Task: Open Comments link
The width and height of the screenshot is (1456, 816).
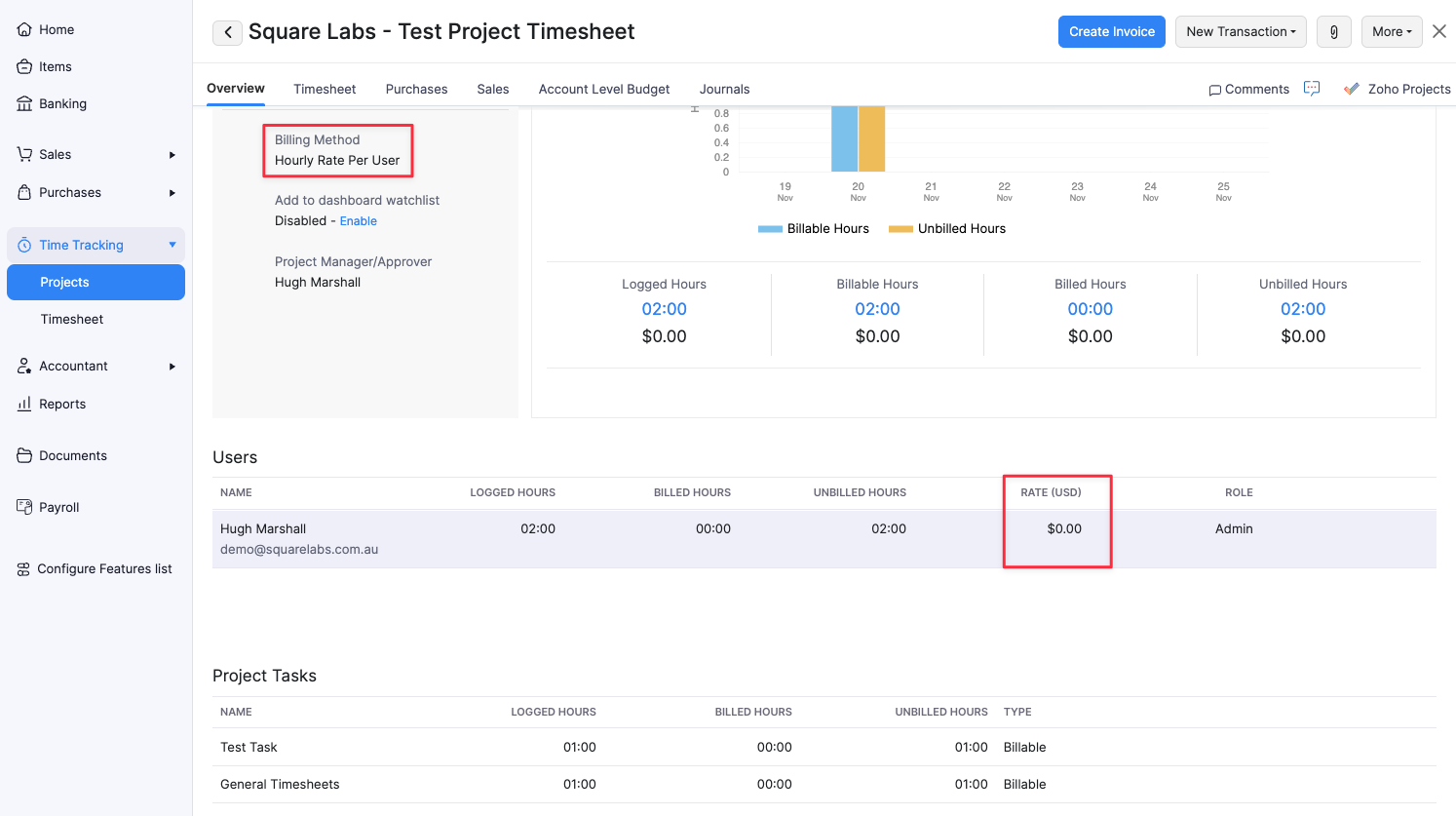Action: pyautogui.click(x=1257, y=89)
